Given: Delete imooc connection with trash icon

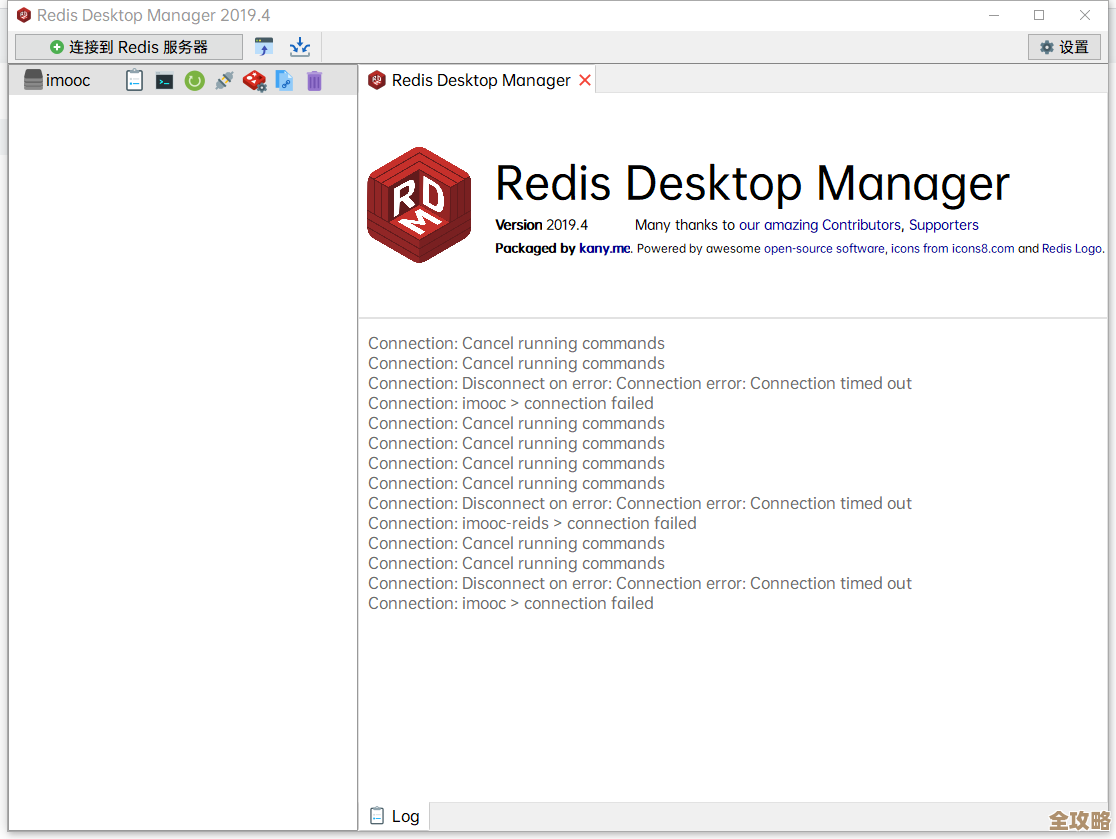Looking at the screenshot, I should (314, 81).
